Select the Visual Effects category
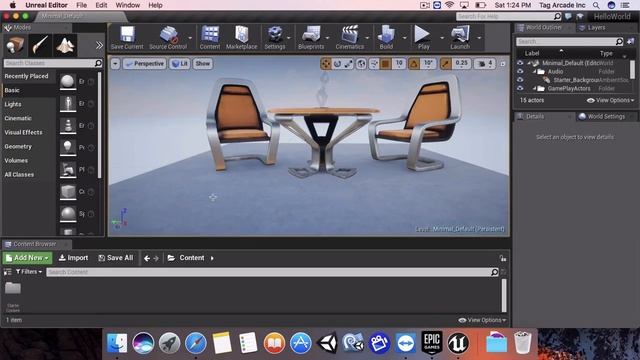 pos(29,132)
